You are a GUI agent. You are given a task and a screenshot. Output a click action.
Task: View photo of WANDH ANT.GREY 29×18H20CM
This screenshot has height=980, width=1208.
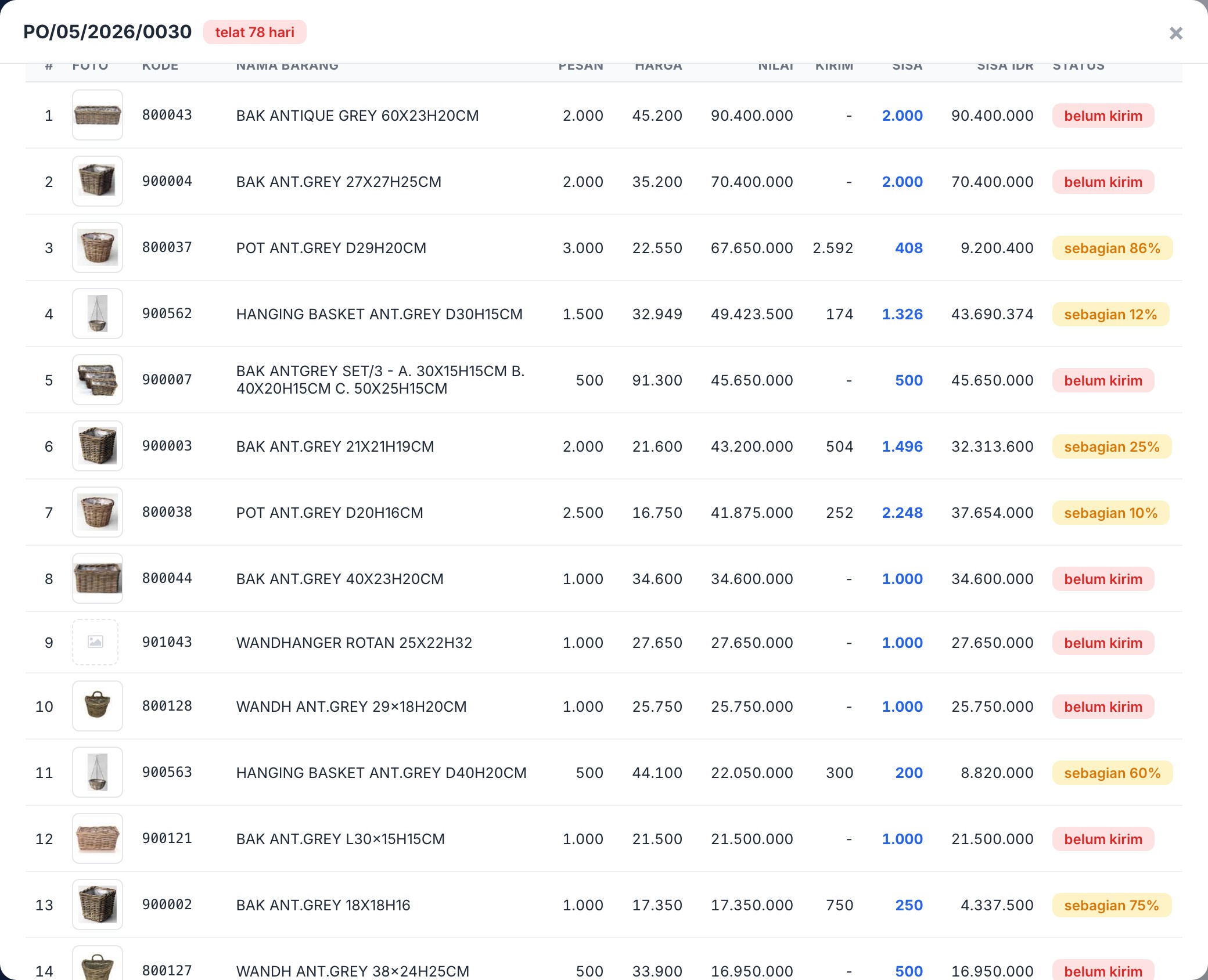tap(98, 706)
